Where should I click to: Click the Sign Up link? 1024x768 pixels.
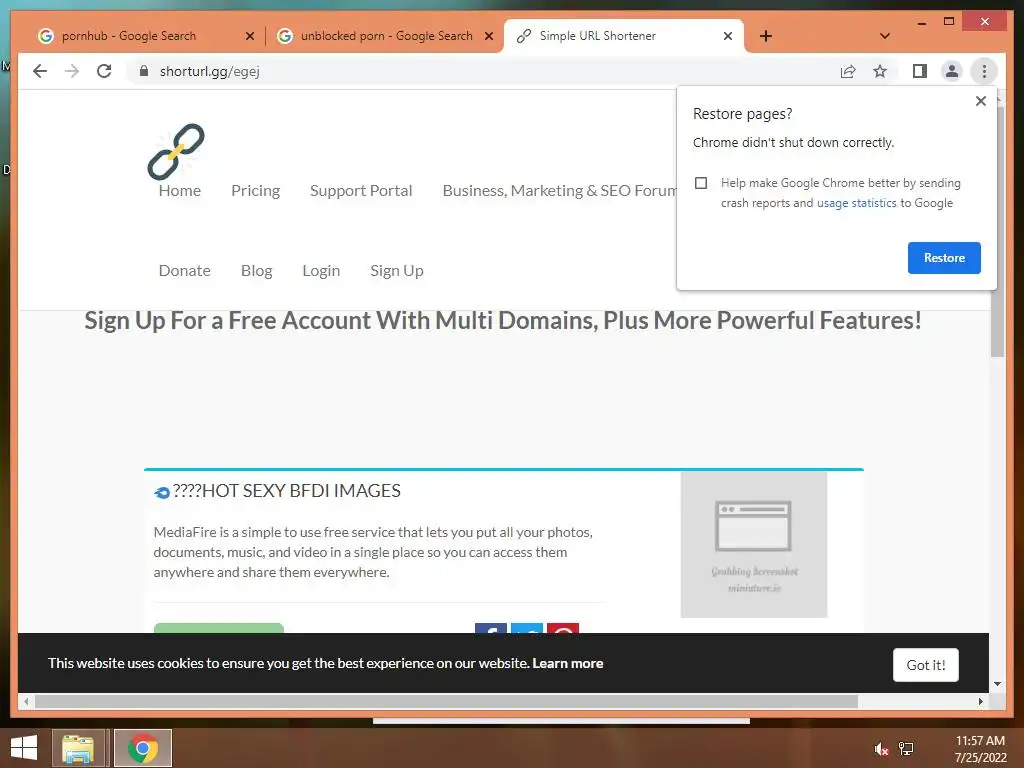coord(396,270)
